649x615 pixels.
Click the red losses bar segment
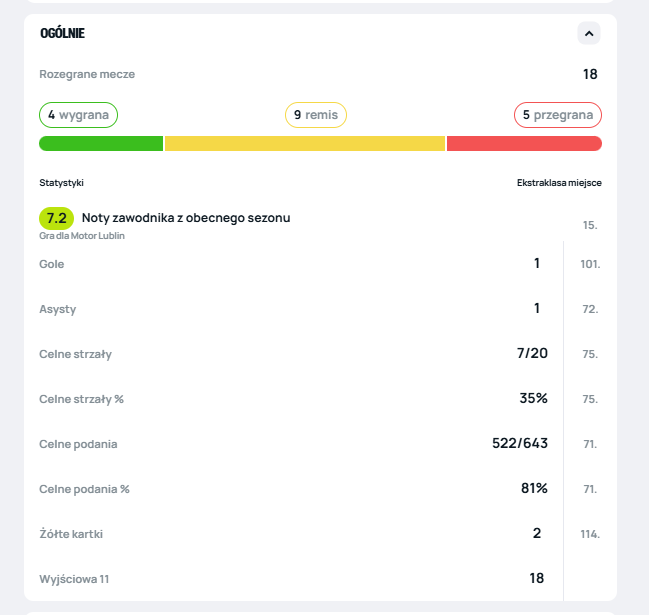pos(524,143)
